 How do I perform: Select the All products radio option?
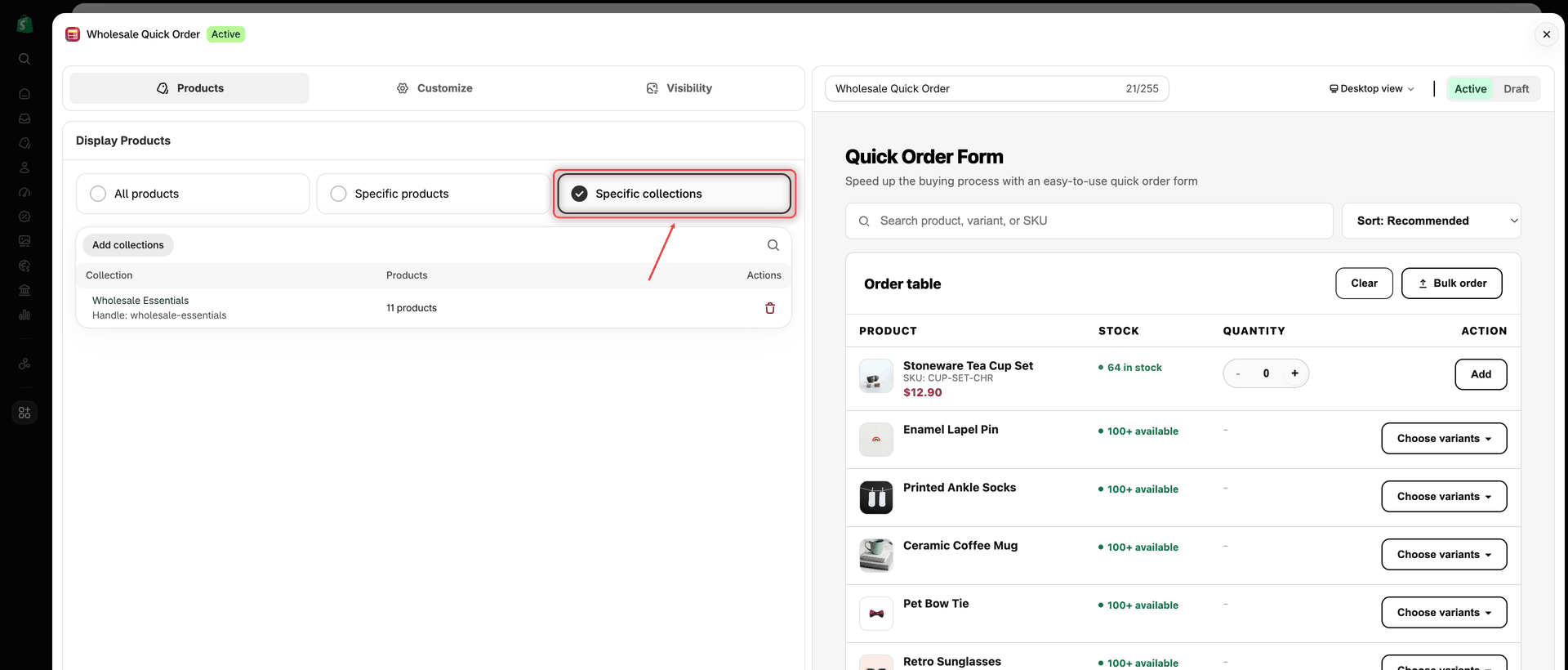point(193,194)
